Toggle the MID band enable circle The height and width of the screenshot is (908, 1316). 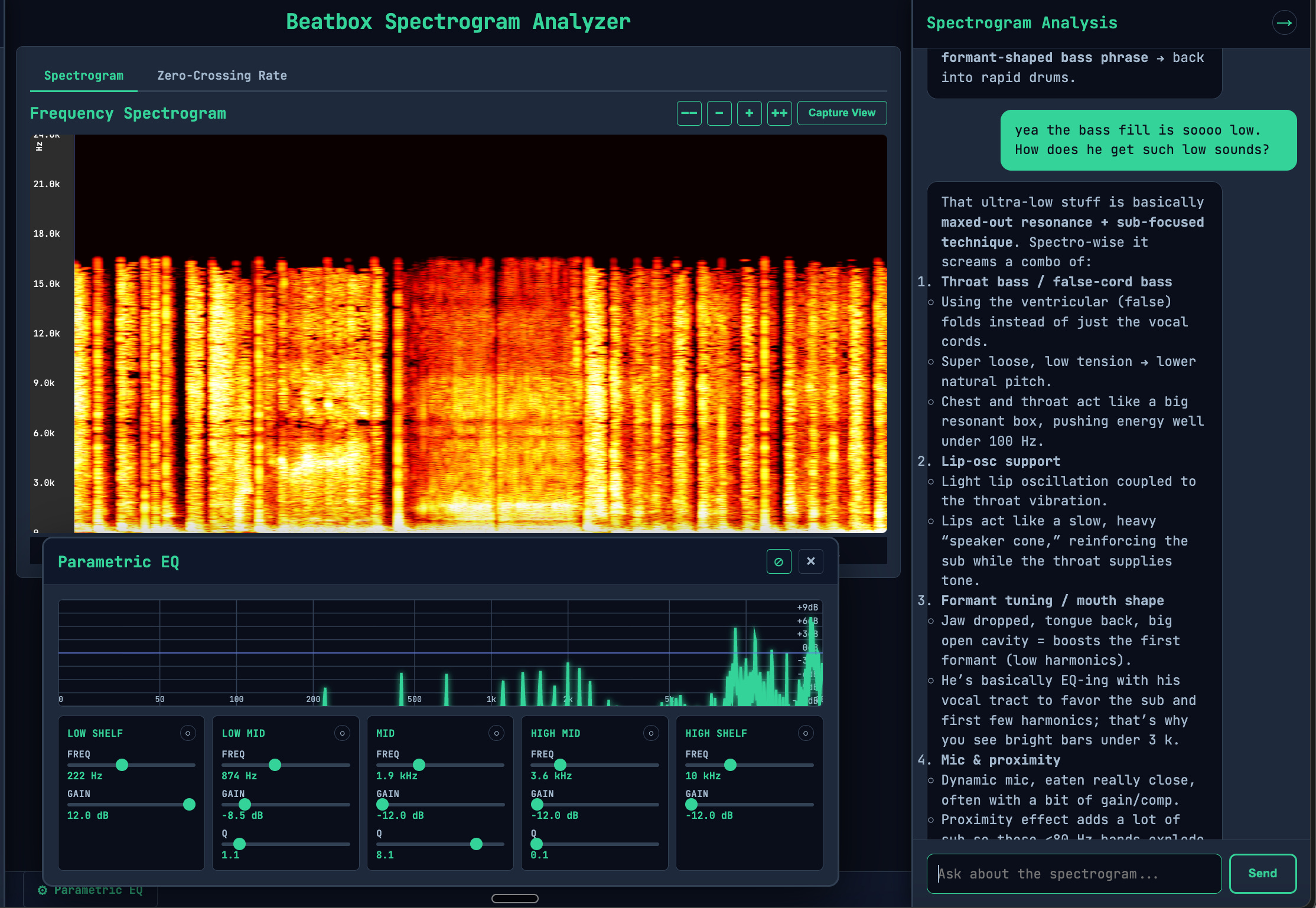pos(496,733)
